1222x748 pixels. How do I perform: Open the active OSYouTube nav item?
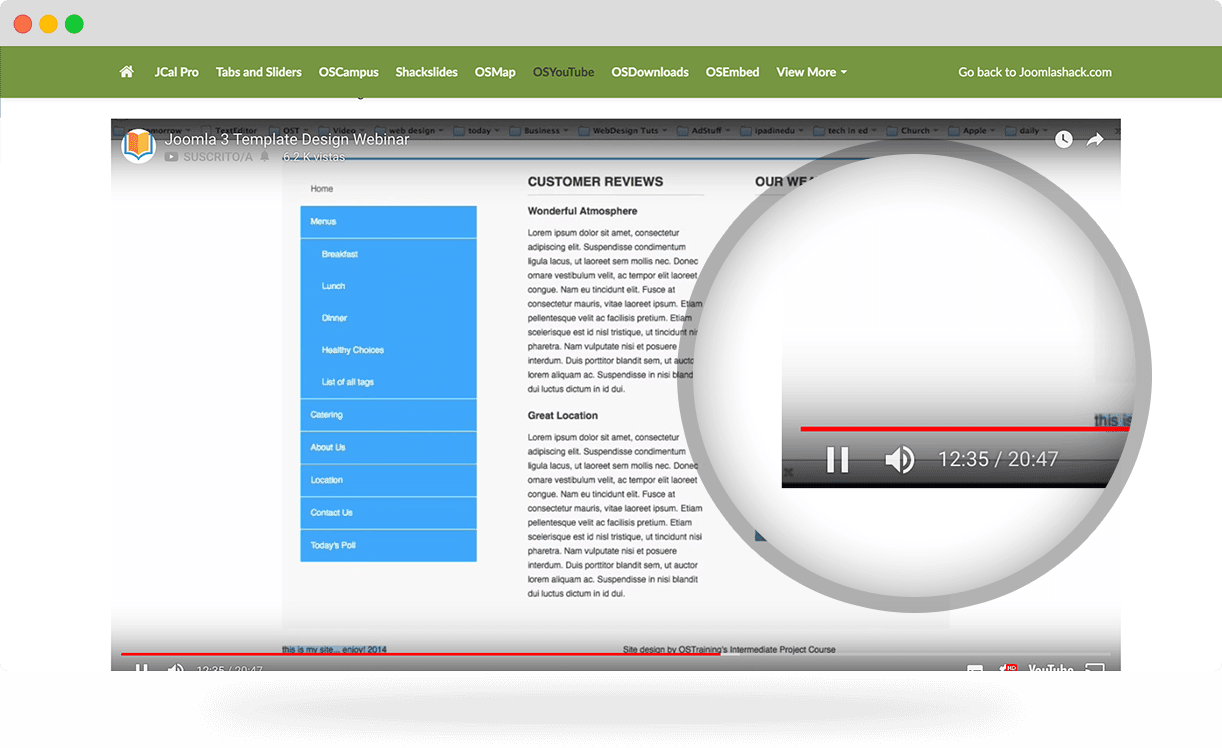(564, 72)
